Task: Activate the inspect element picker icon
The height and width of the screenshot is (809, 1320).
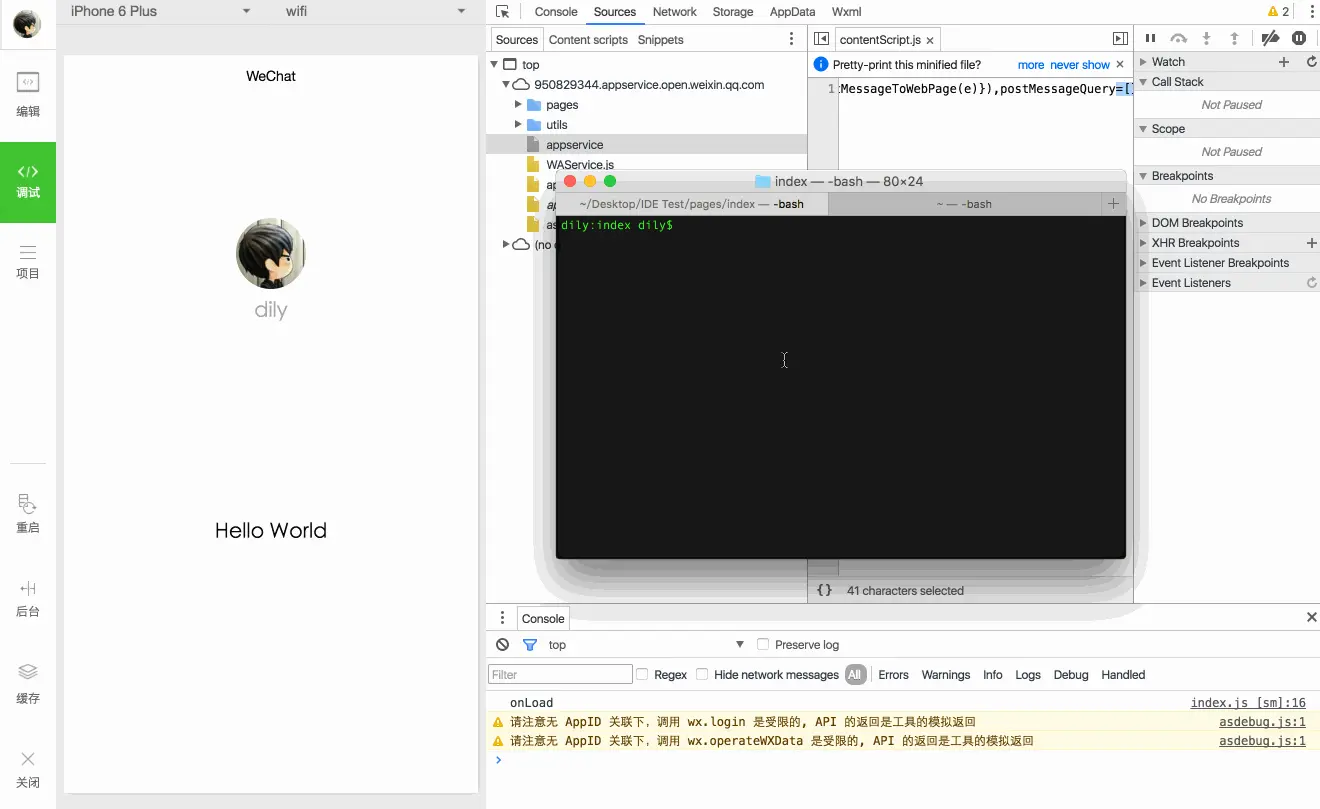Action: point(503,12)
